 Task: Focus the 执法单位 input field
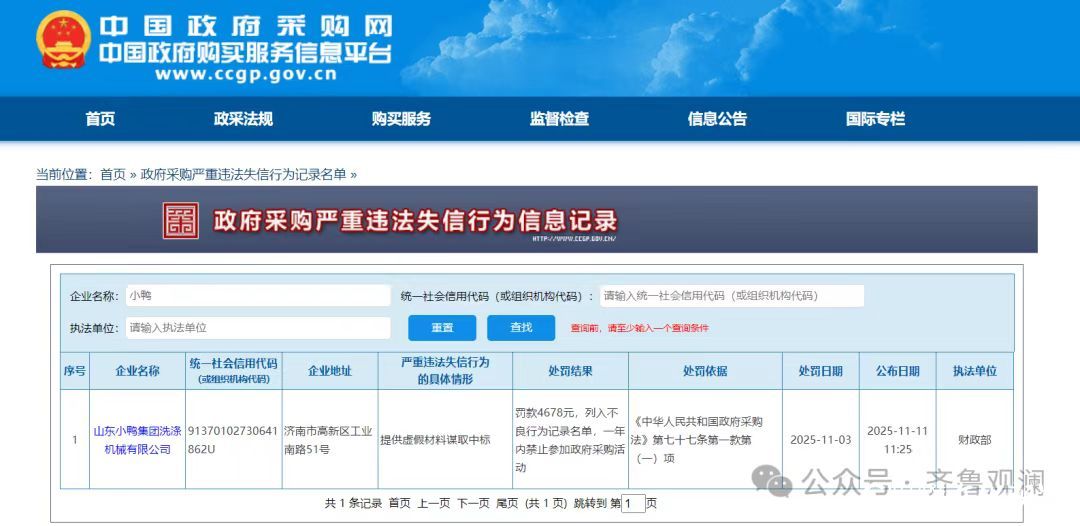point(258,328)
